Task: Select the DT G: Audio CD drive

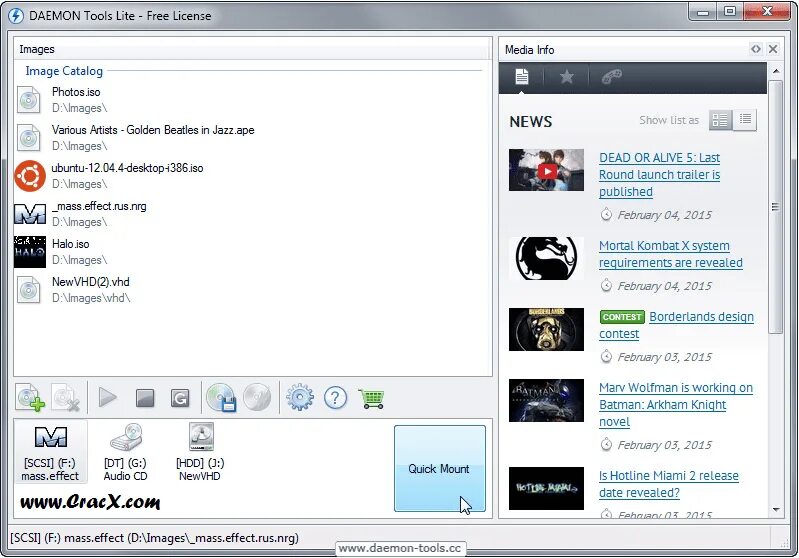Action: pyautogui.click(x=125, y=451)
